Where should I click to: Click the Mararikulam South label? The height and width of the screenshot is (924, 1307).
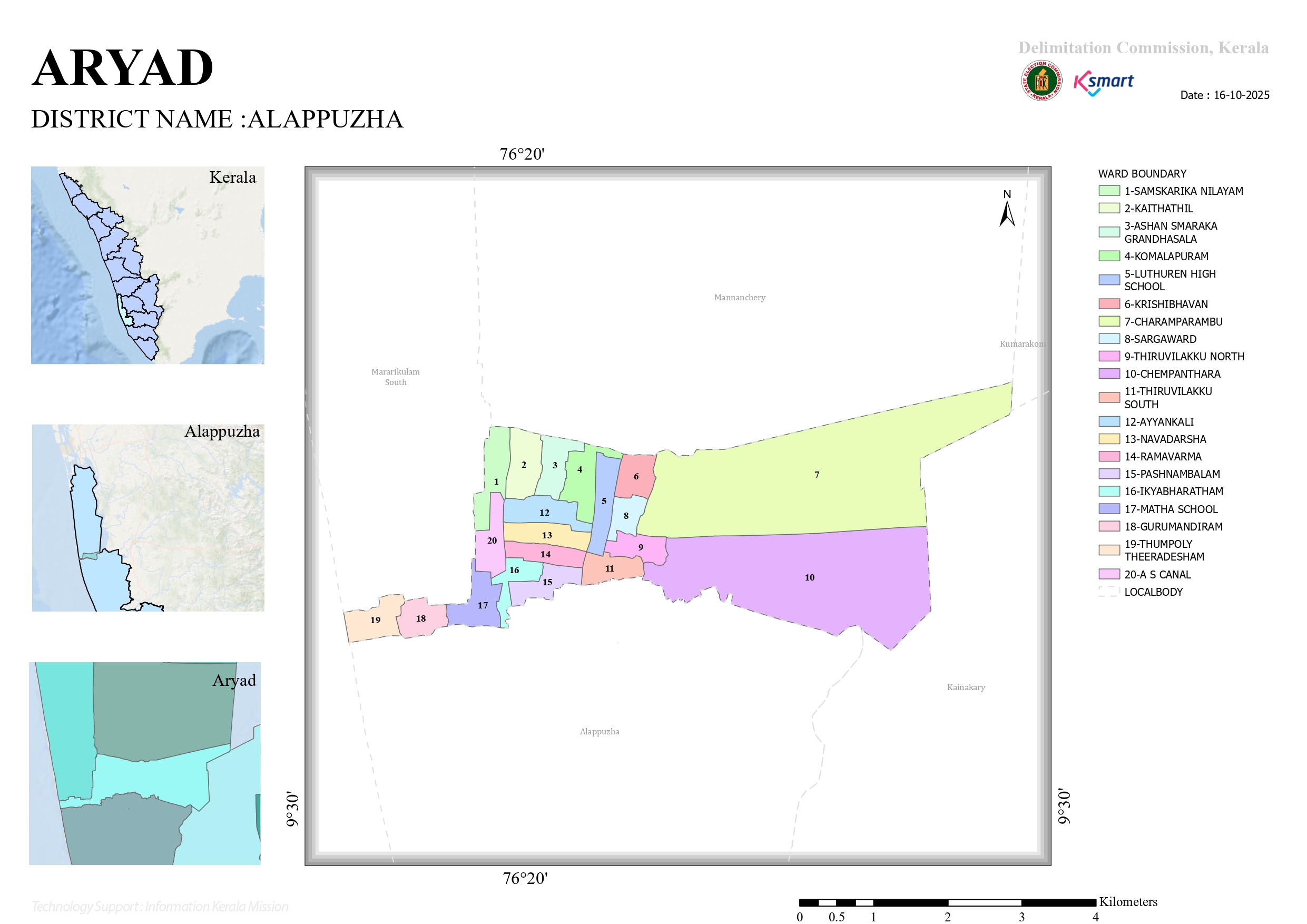(396, 377)
